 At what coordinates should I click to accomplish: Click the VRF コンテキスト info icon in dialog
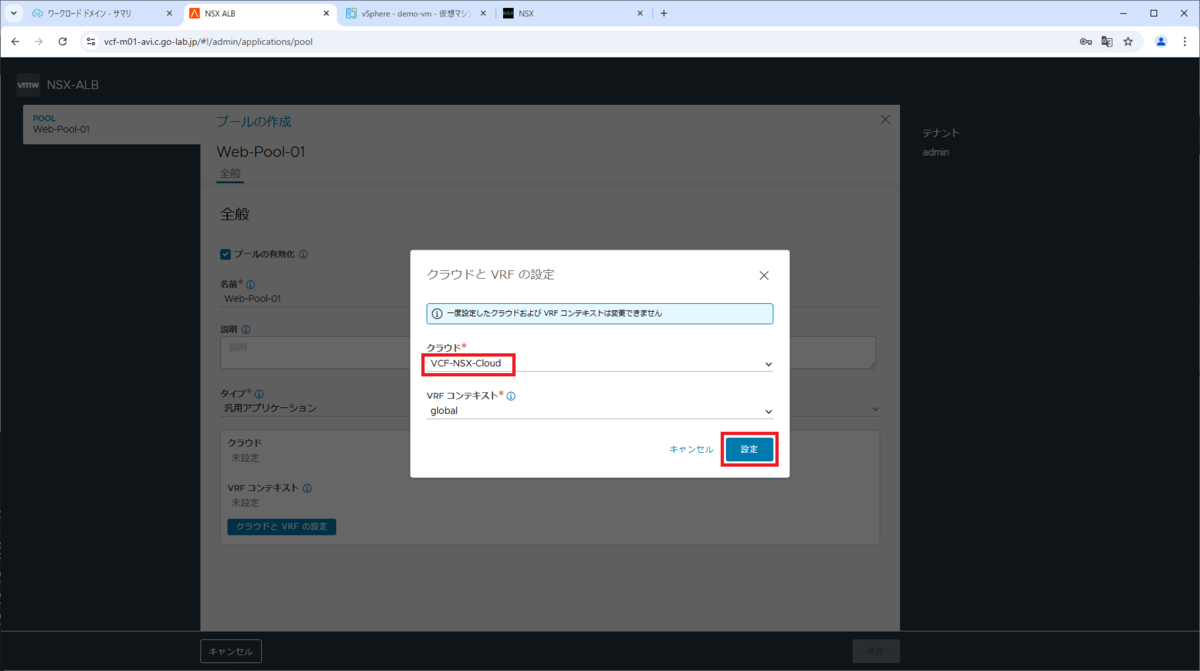(511, 396)
